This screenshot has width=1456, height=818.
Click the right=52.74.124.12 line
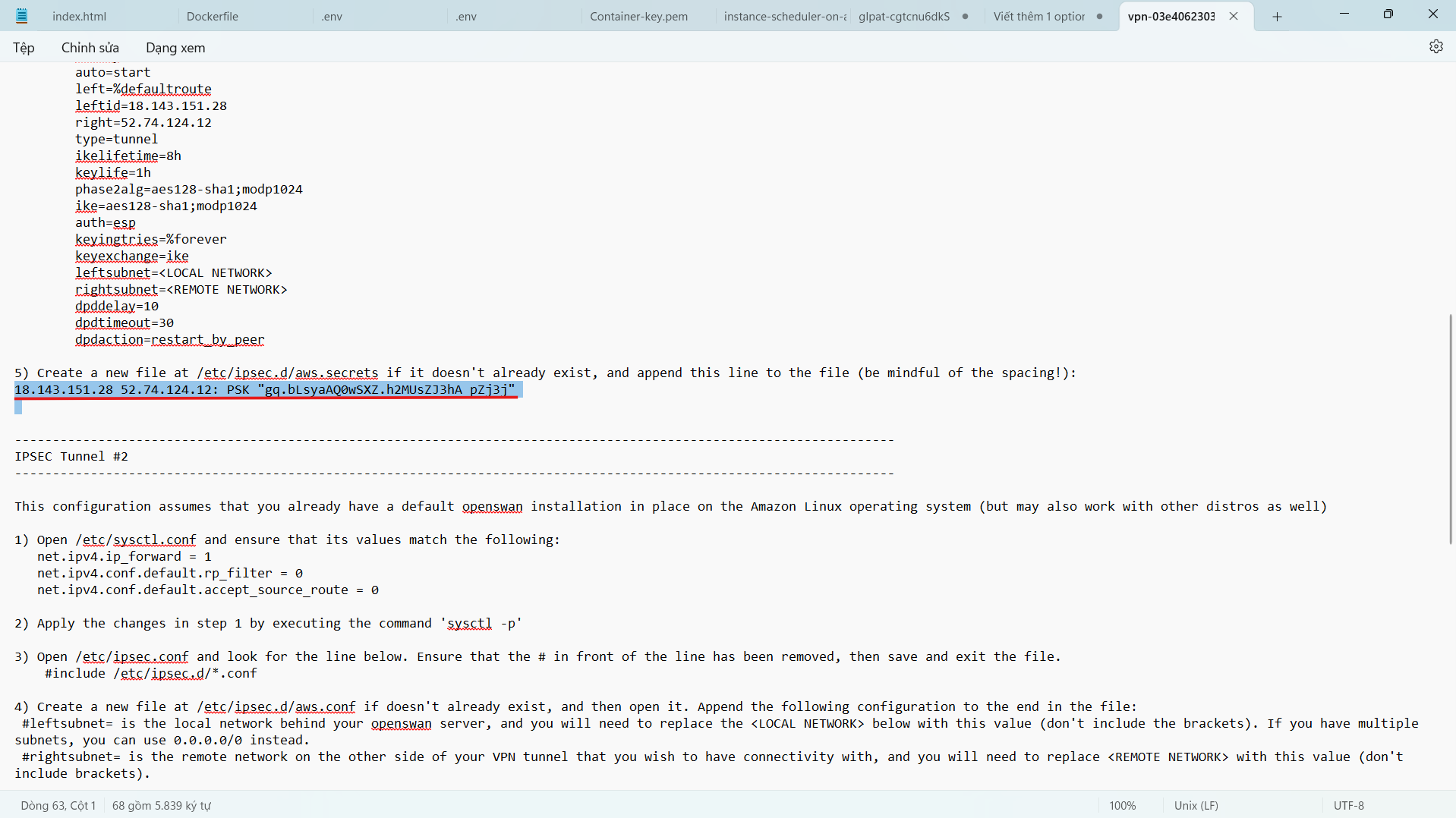[143, 122]
